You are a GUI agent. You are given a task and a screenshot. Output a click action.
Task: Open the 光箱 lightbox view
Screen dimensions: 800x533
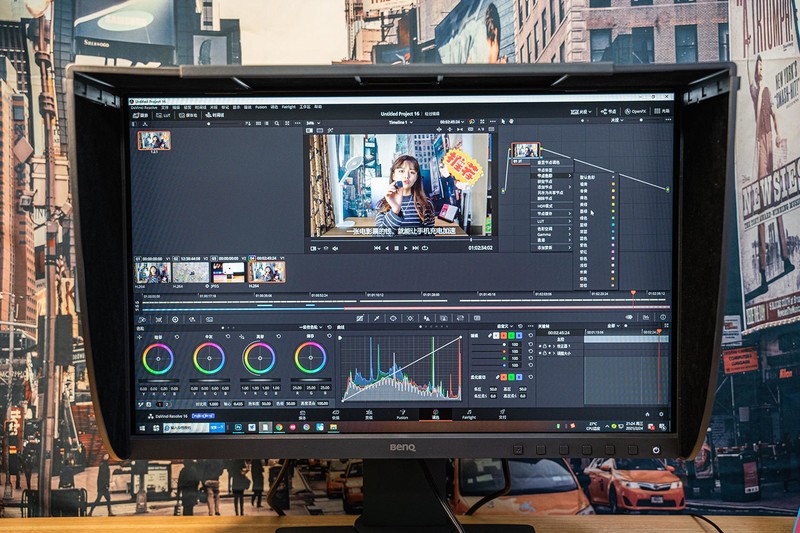coord(662,111)
